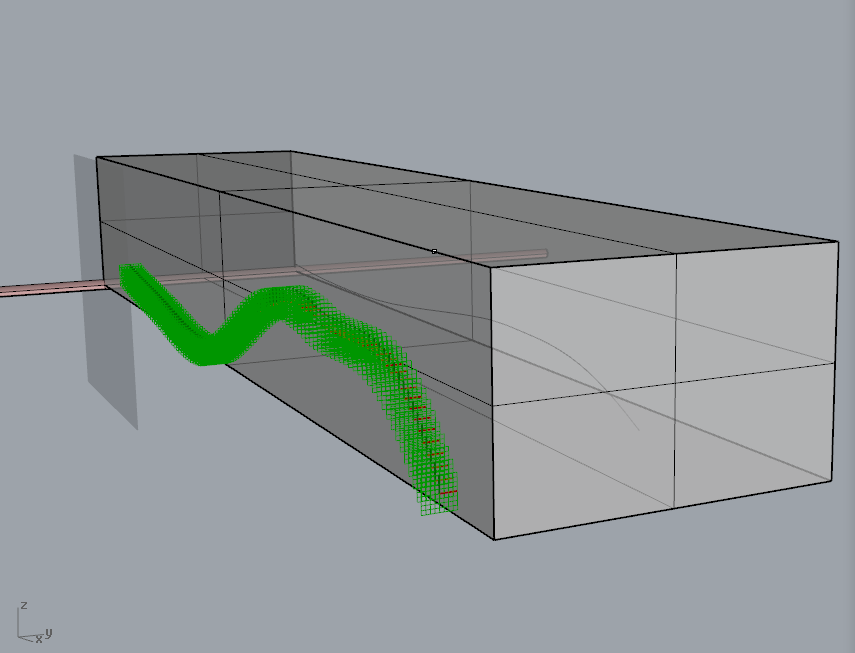Click the Y axis label in the gizmo
This screenshot has width=855, height=653.
[x=48, y=632]
